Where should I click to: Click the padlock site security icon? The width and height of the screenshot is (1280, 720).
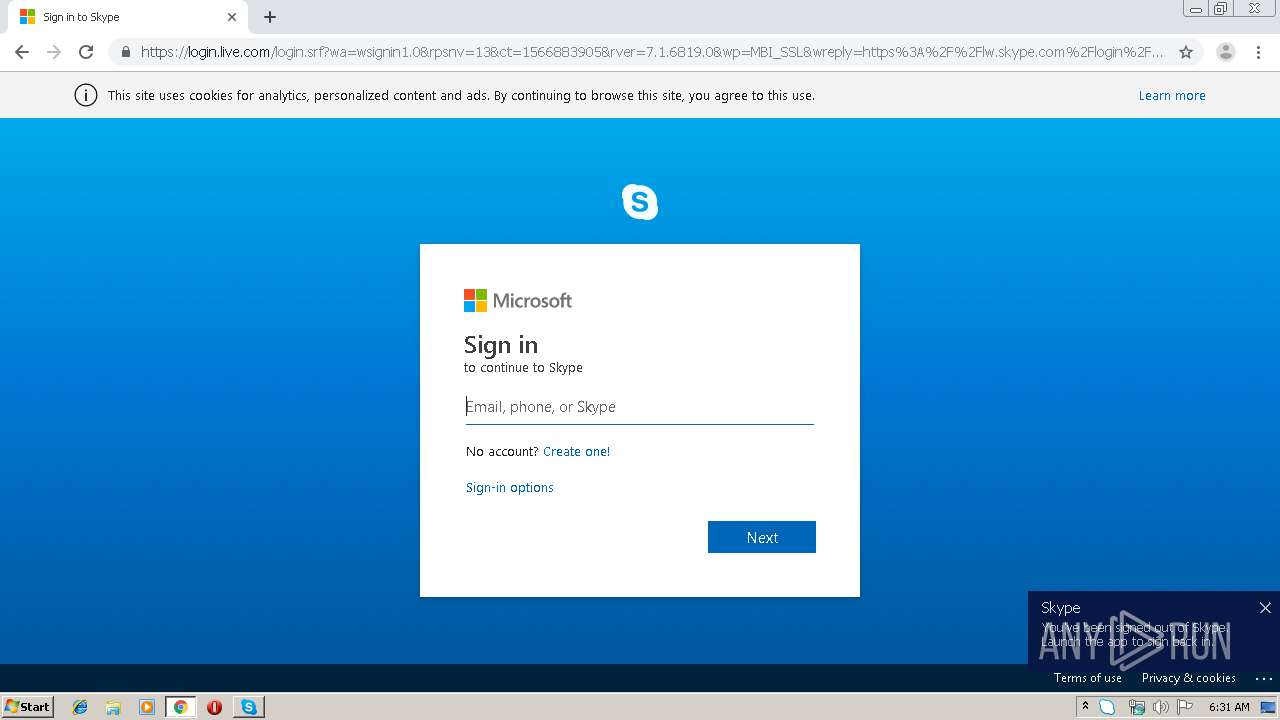(x=126, y=52)
